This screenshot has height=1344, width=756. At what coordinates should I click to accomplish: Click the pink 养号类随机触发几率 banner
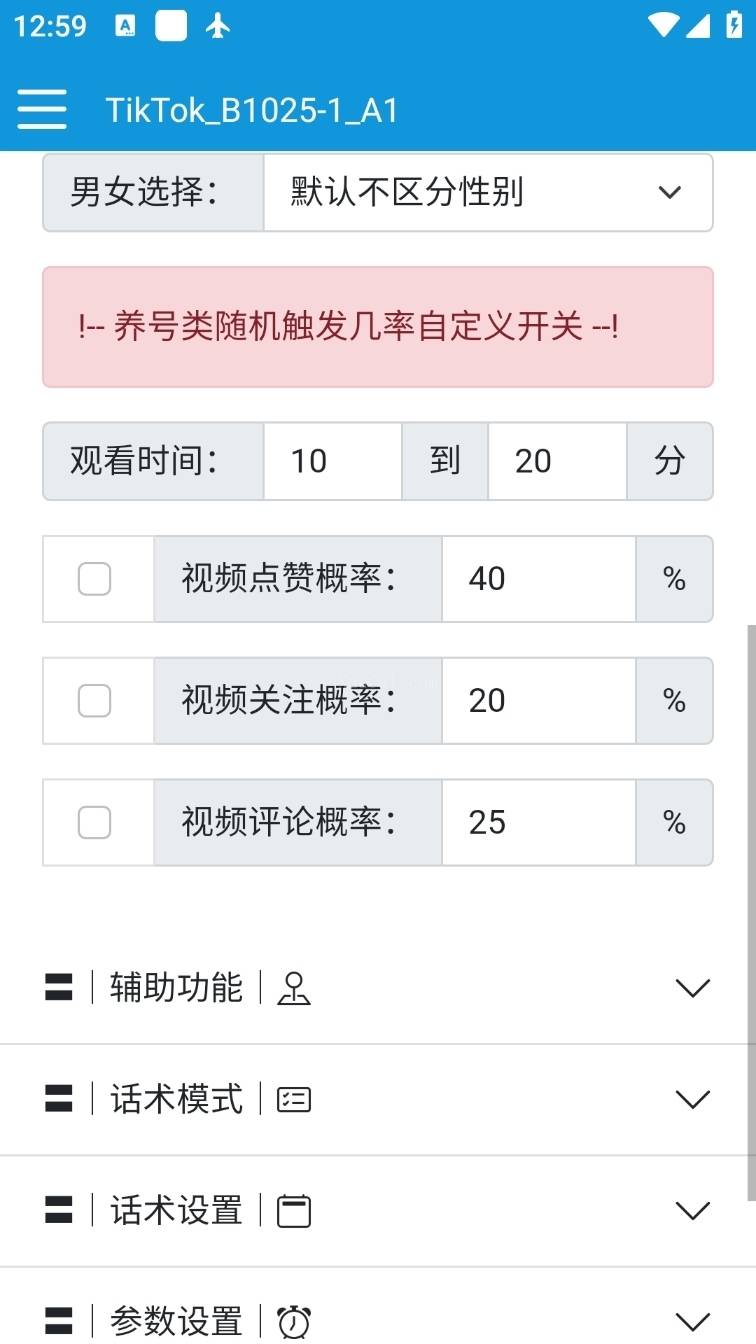(377, 327)
